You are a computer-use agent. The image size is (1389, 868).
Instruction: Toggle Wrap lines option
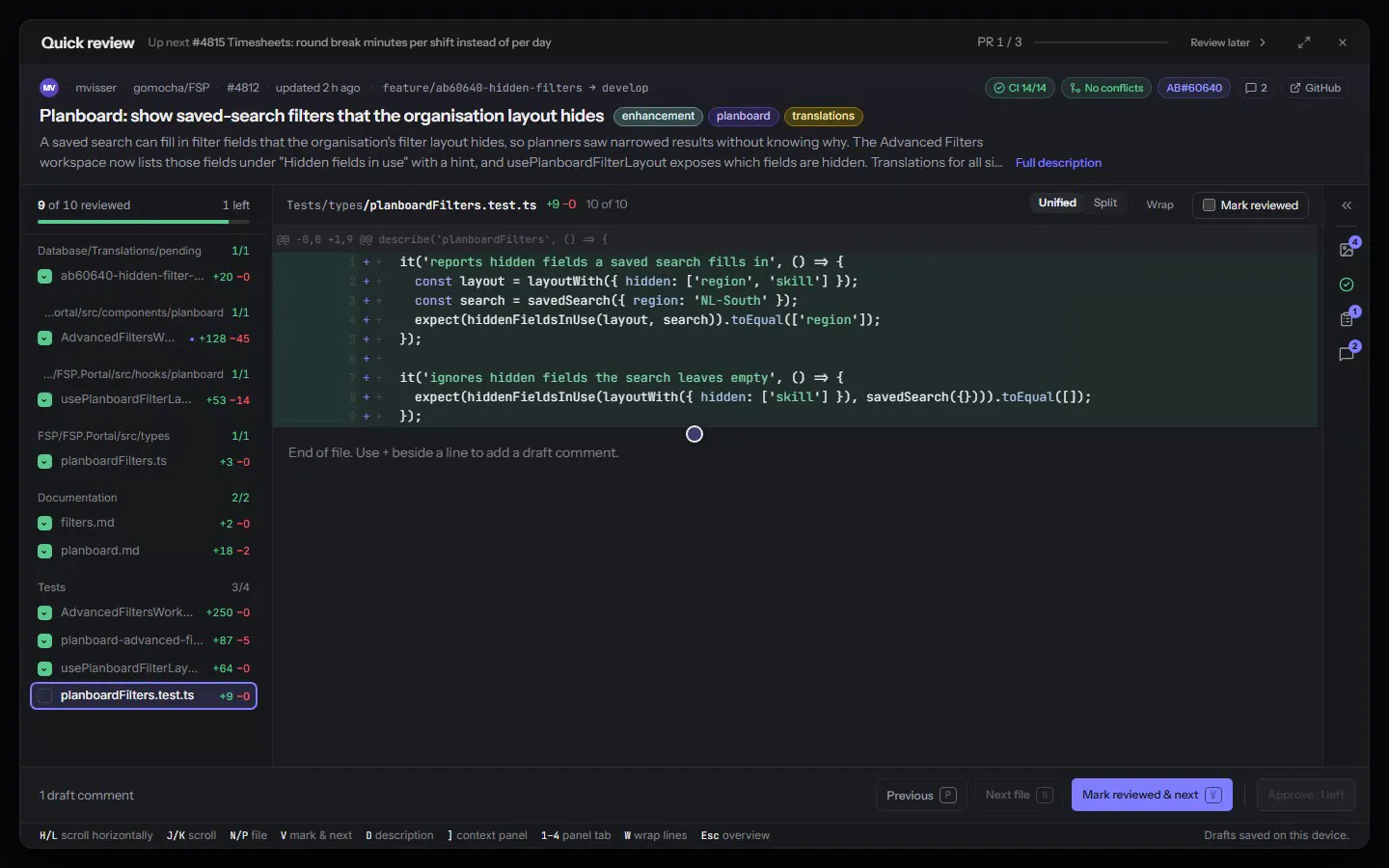coord(1159,204)
